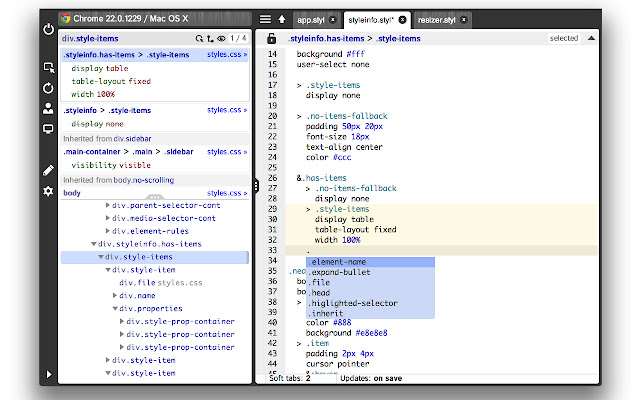Open styles.css link on .styleinfo > .style-items rule
The height and width of the screenshot is (400, 640).
tap(227, 110)
